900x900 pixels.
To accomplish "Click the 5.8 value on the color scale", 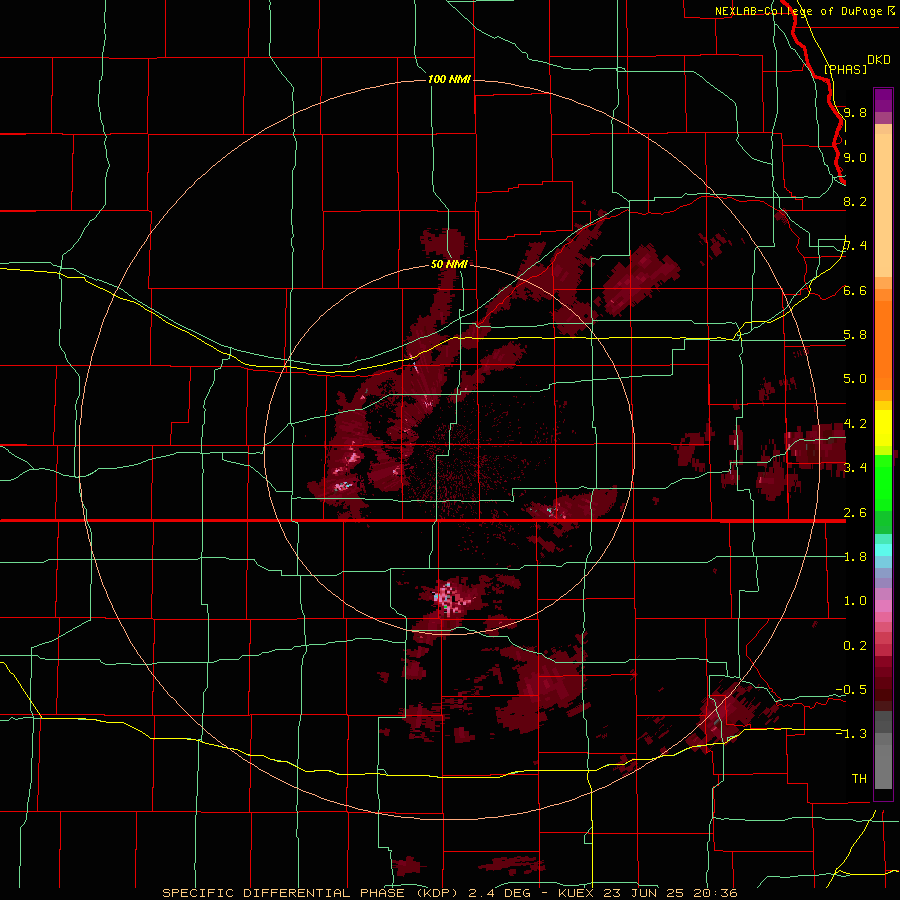I will tap(855, 335).
